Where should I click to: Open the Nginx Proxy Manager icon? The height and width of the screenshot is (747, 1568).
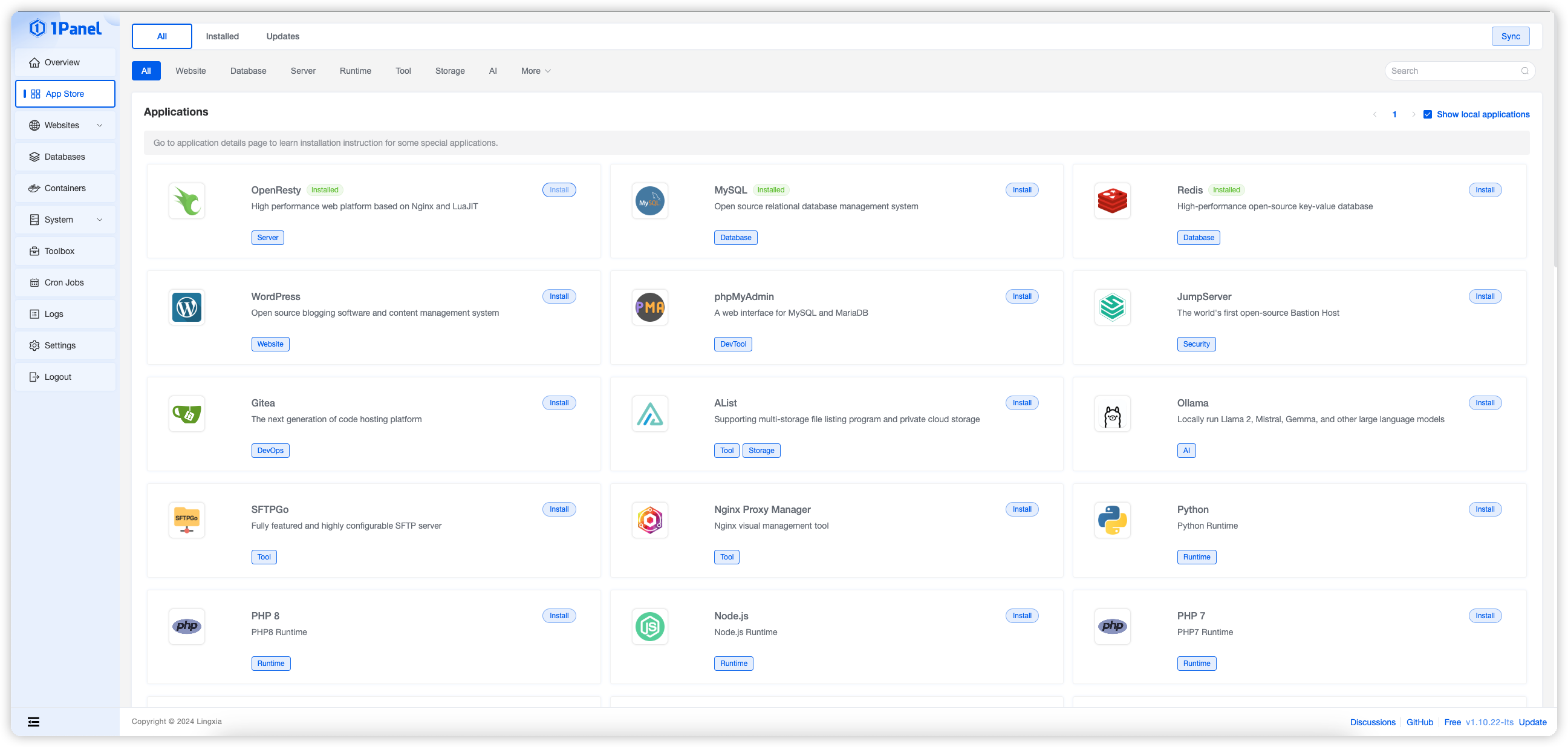(649, 521)
